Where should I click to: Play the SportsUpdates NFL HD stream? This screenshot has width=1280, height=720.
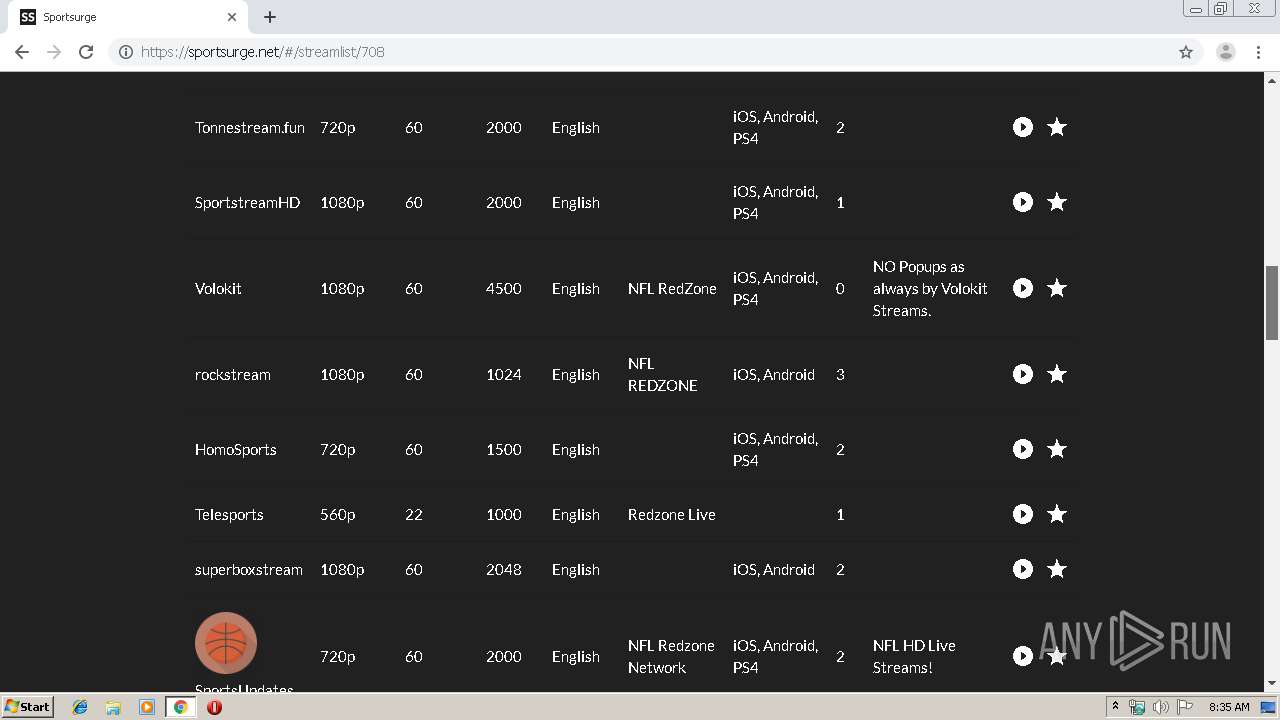point(1022,656)
